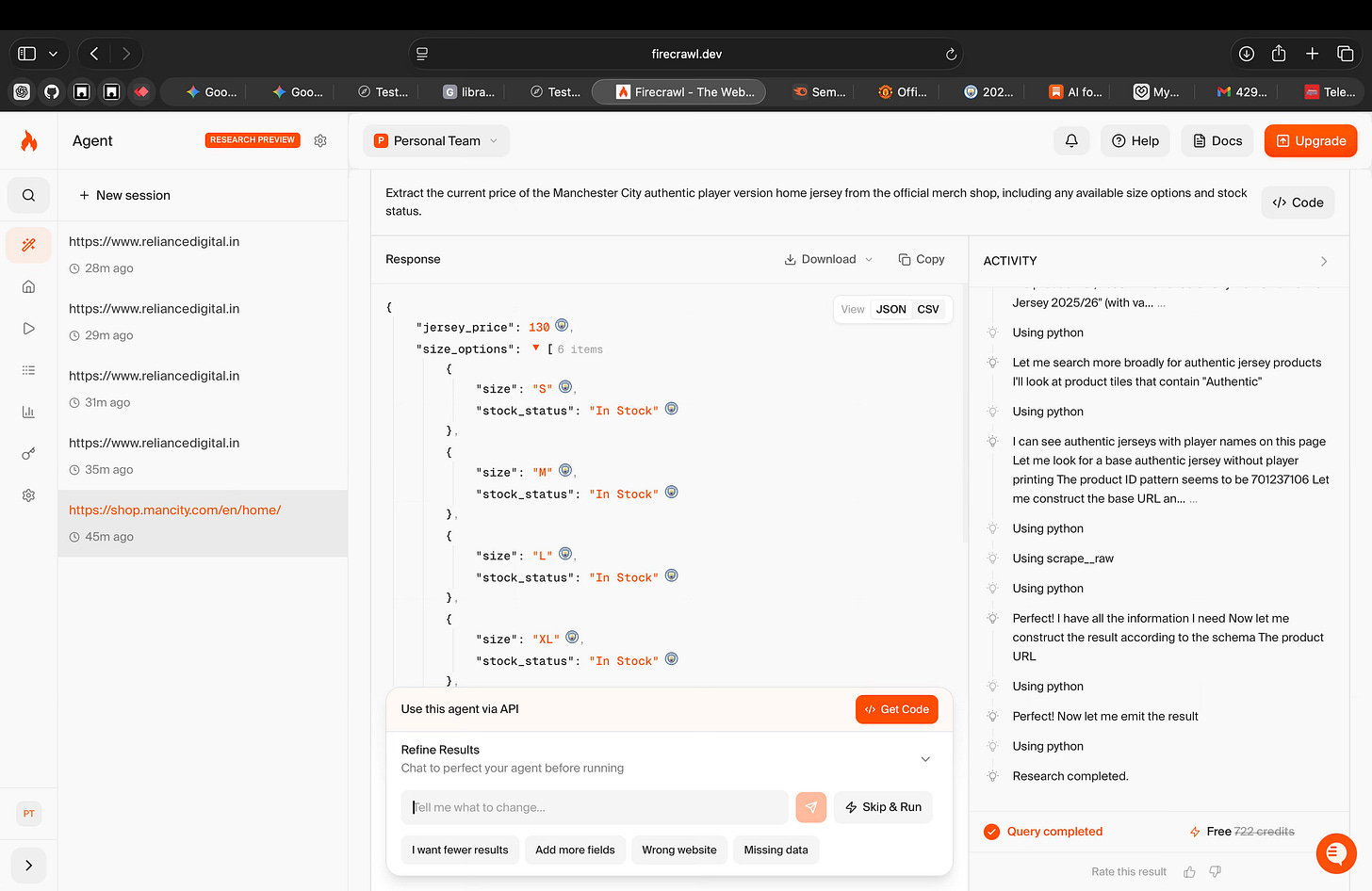Focus the "Tell me what to change" input
Viewport: 1372px width, 891px height.
[595, 807]
